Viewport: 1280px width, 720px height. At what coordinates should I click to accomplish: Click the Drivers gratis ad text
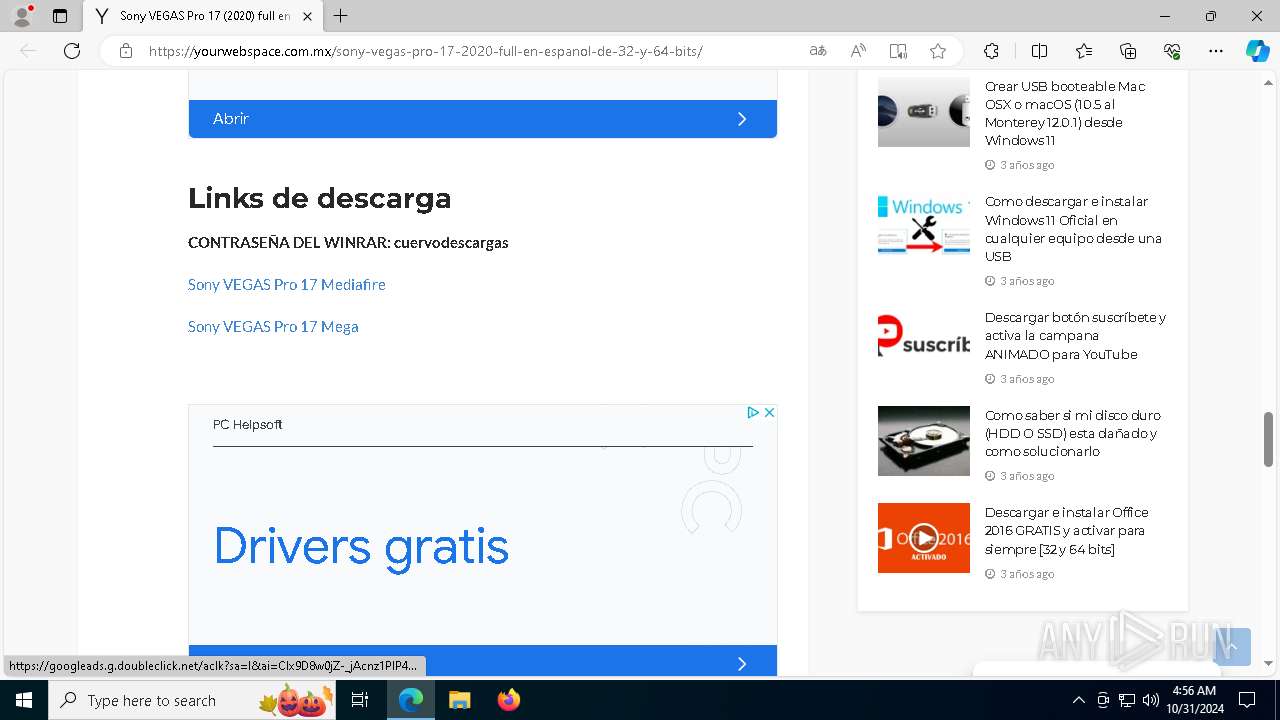[x=361, y=546]
